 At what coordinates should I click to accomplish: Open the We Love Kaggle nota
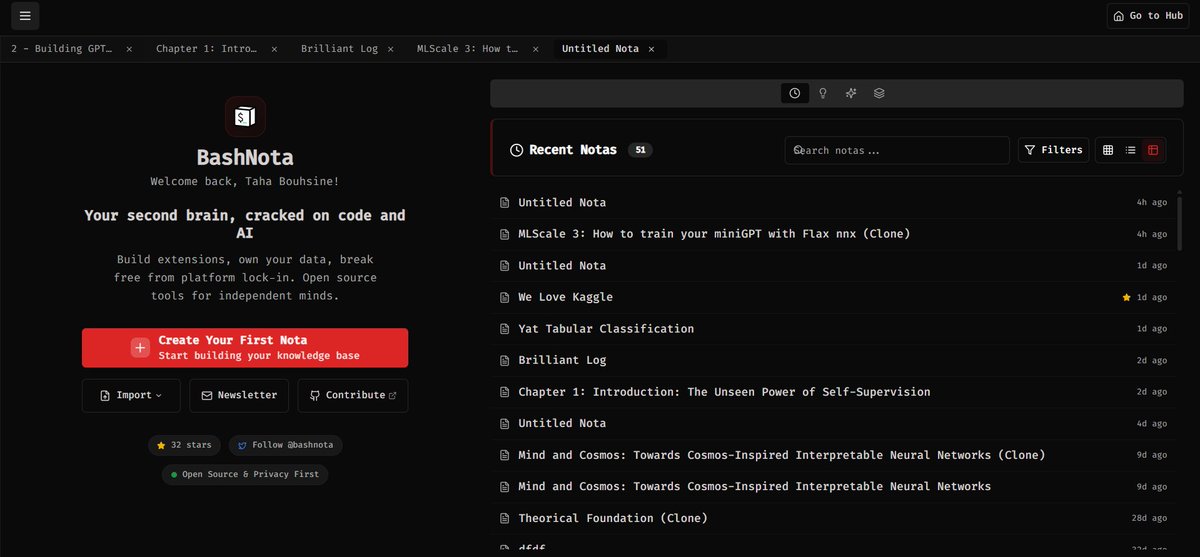pyautogui.click(x=833, y=297)
